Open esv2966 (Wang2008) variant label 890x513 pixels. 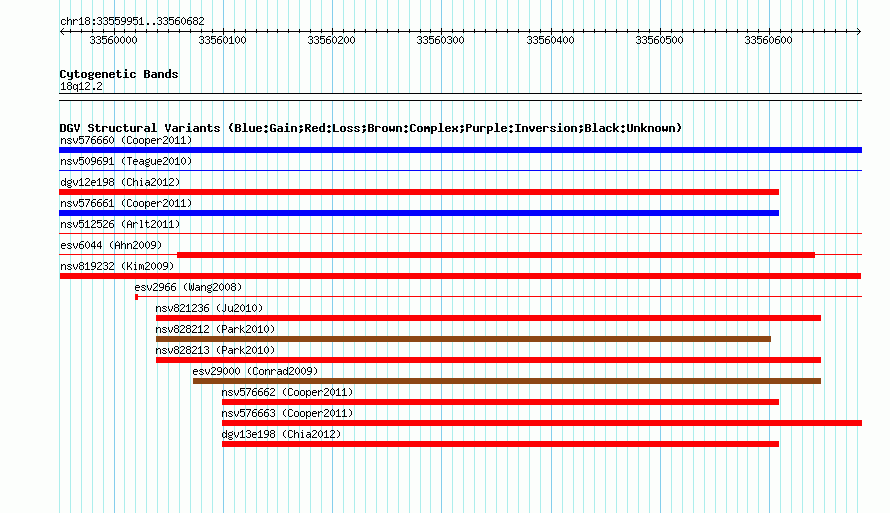point(188,287)
